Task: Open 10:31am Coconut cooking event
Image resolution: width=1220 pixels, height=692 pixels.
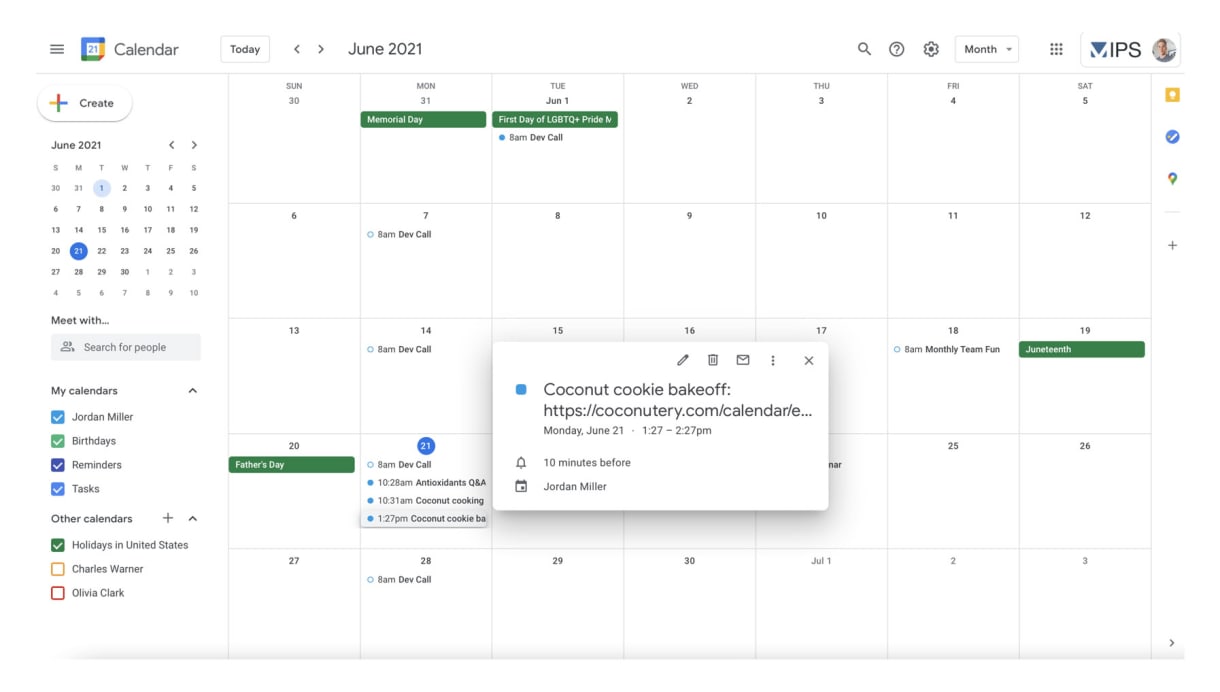Action: coord(426,500)
